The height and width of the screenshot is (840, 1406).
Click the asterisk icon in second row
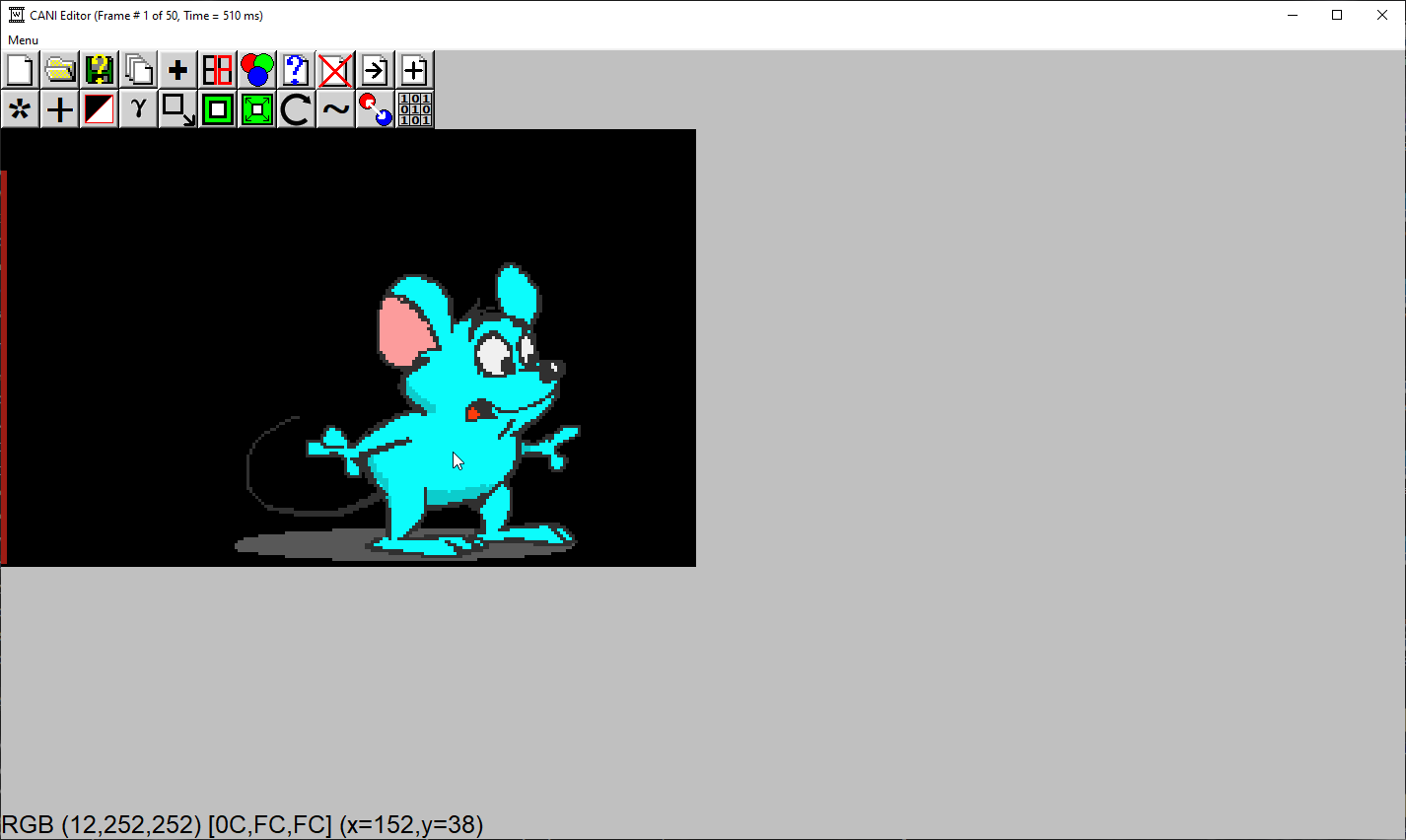20,109
